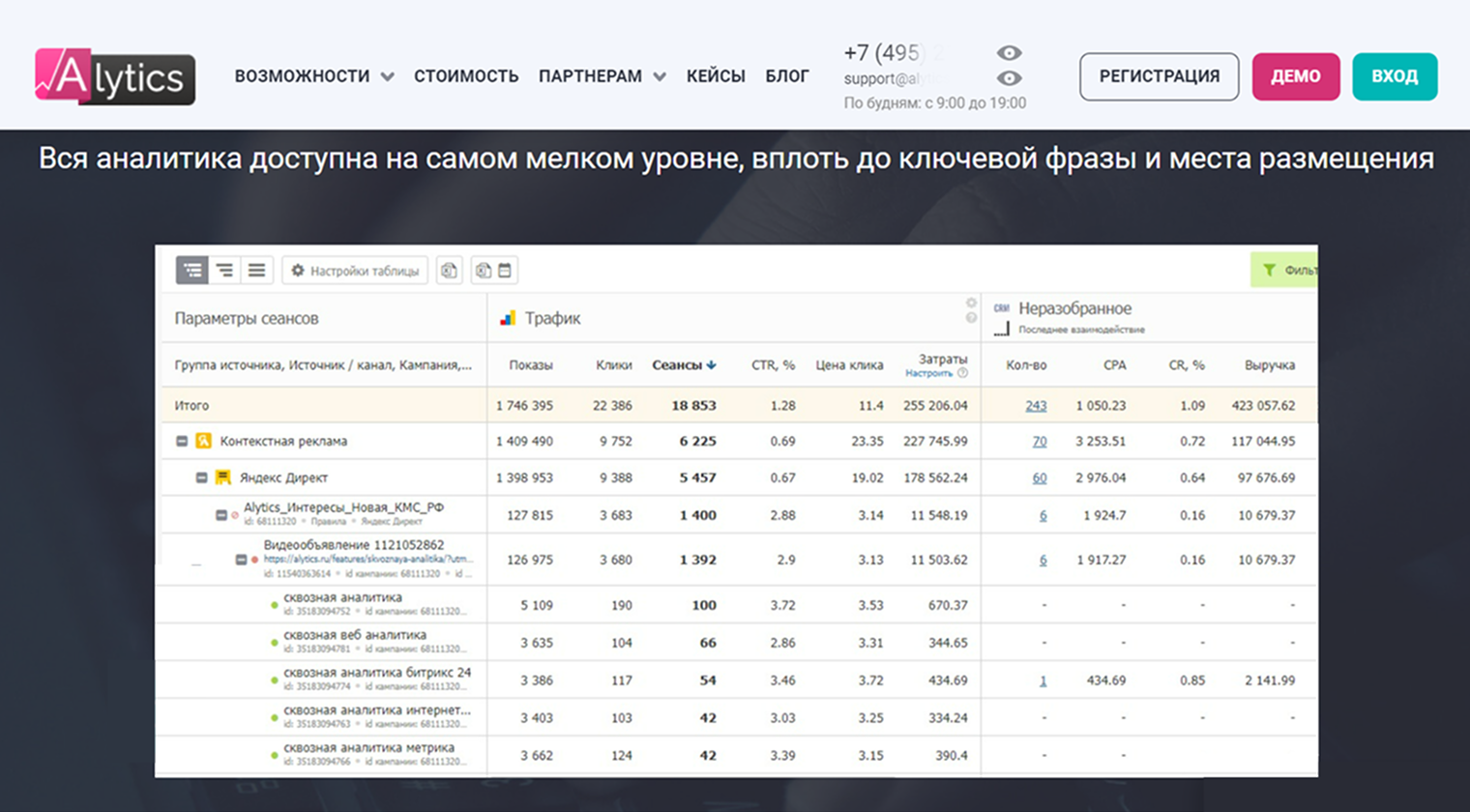Select the сквозная веб аналитика keyword
The image size is (1470, 812).
pos(354,635)
